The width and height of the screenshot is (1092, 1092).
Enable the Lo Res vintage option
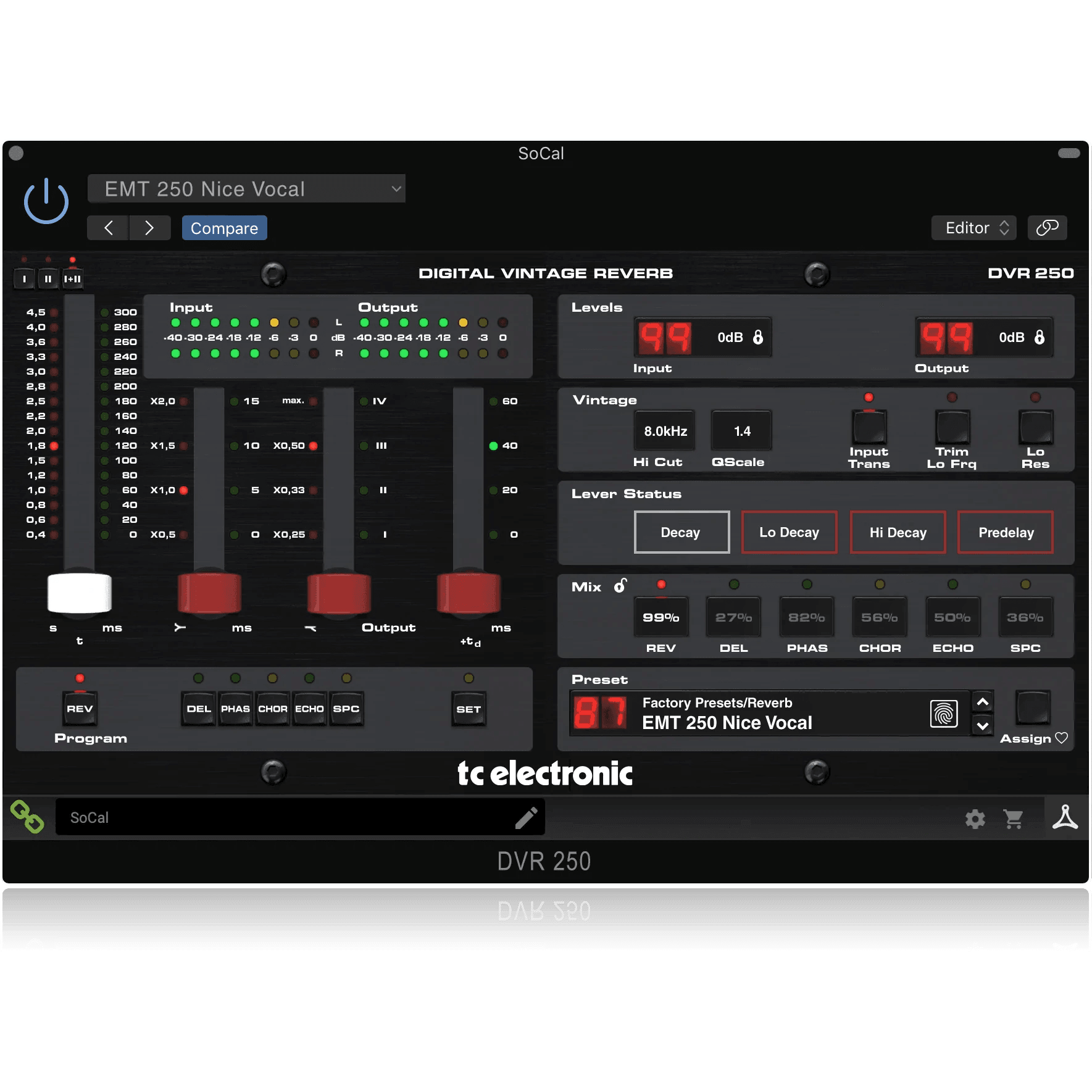1035,431
